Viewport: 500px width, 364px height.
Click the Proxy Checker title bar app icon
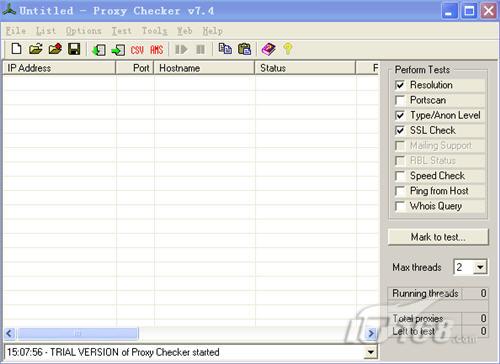9,10
